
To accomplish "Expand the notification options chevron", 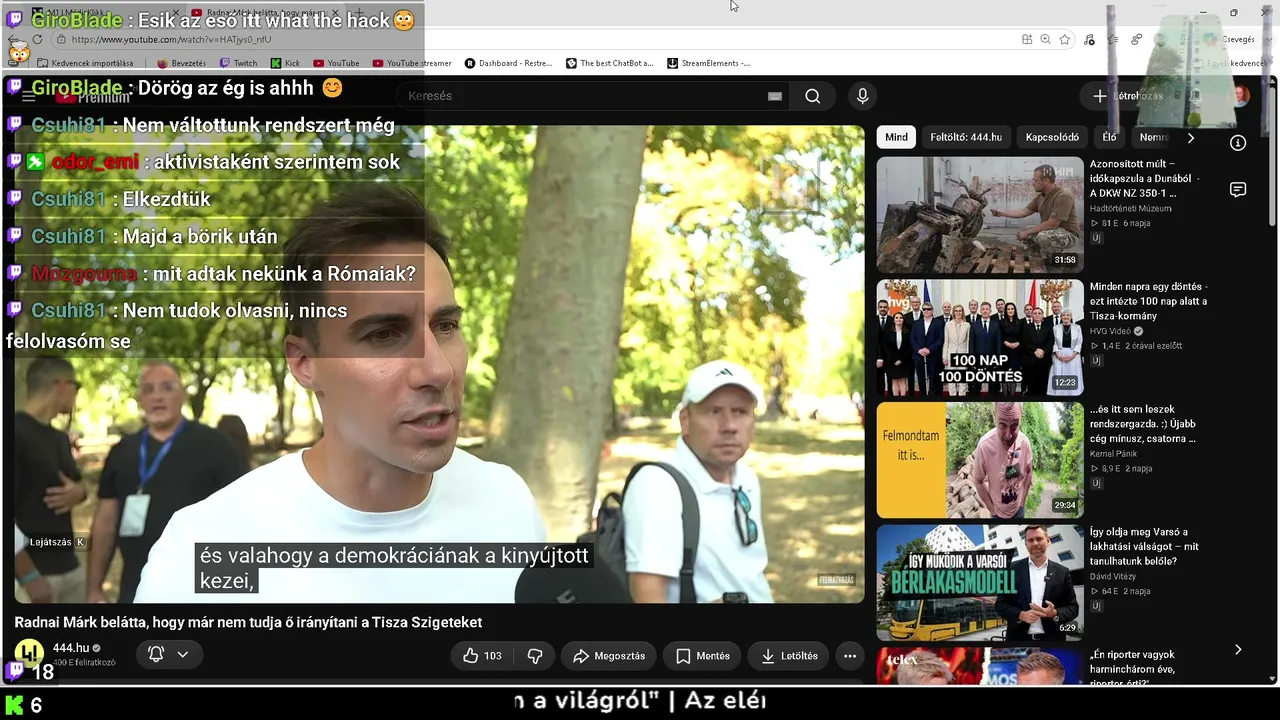I will (183, 654).
